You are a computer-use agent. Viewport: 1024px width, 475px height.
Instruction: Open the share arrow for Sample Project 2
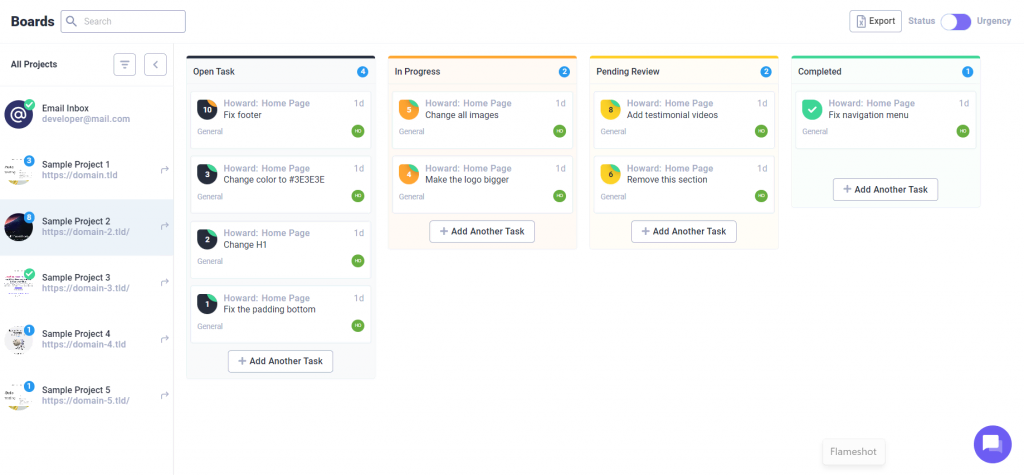(165, 226)
